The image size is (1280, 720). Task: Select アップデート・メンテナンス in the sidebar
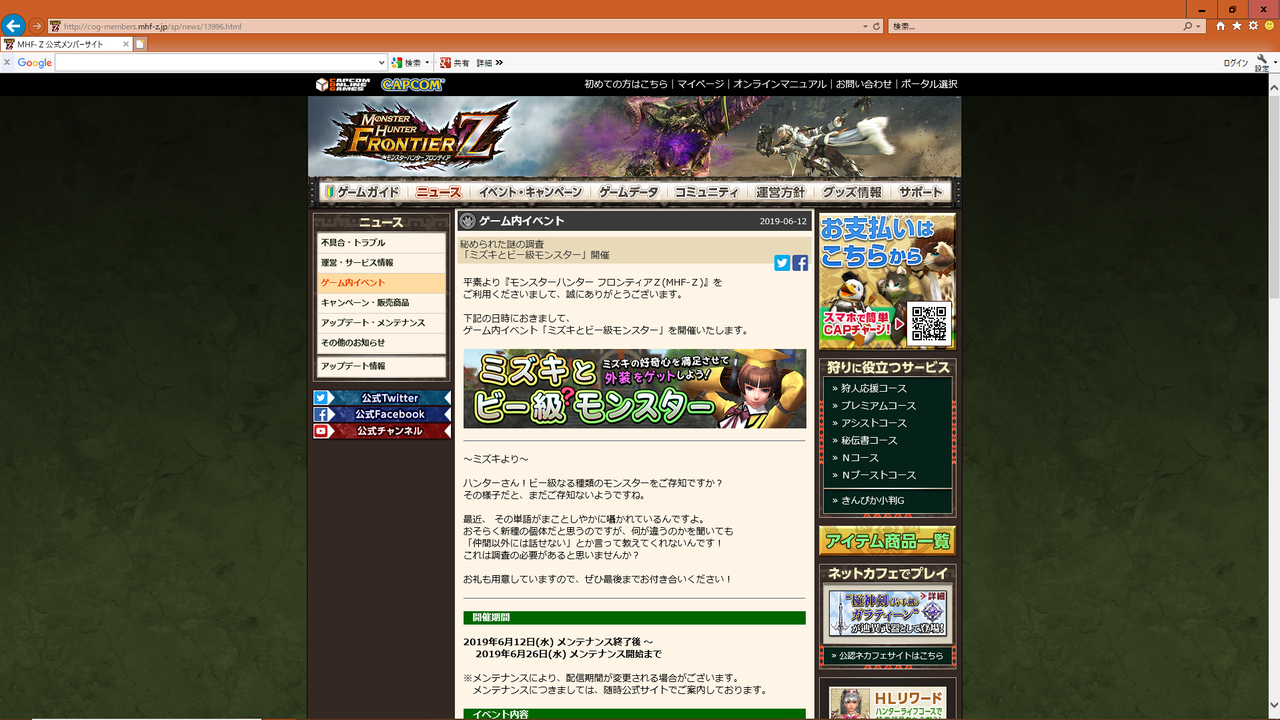click(381, 323)
